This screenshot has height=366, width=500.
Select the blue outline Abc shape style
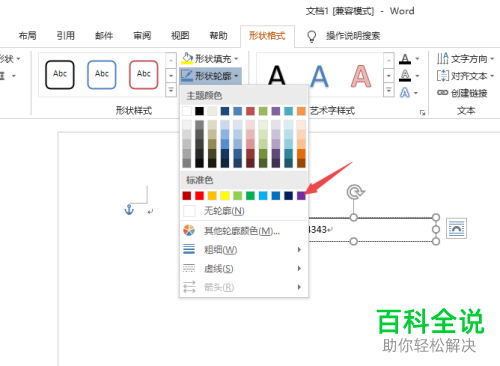point(102,75)
